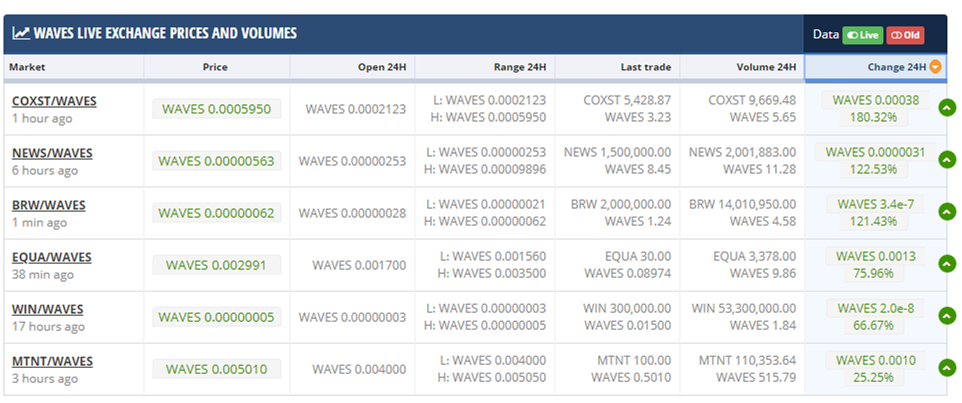Screen dimensions: 962x403
Task: Click volume NEWS 2,001,883.00
Action: tap(742, 152)
